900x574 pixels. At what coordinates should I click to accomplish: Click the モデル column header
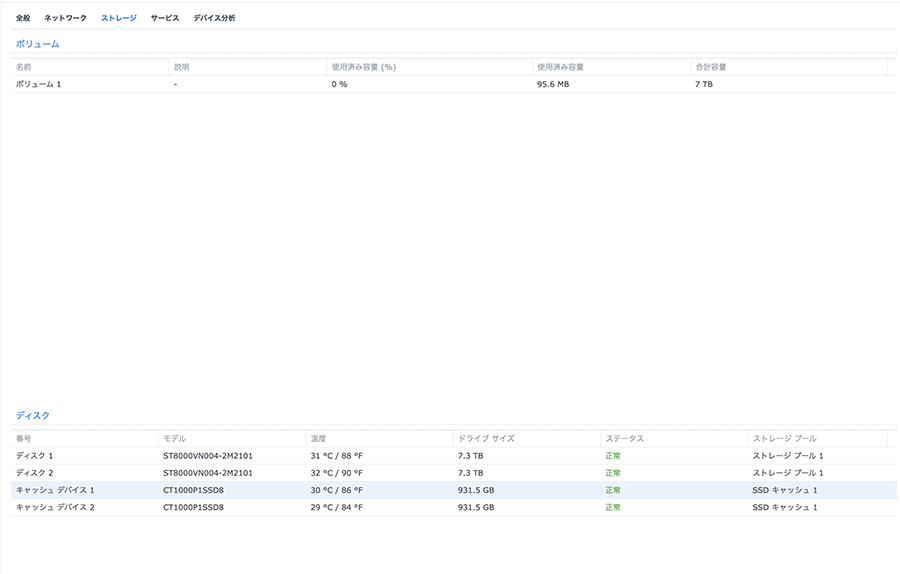[x=174, y=439]
